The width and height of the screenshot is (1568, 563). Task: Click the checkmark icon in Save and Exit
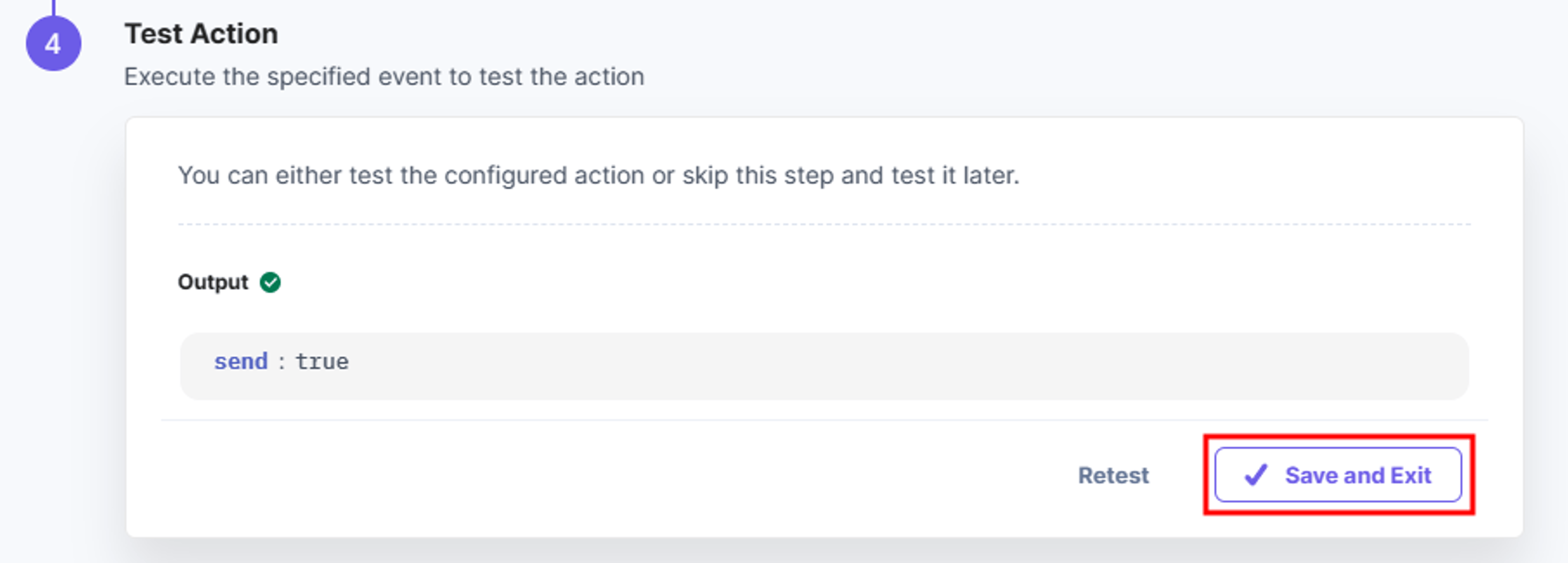(x=1256, y=475)
